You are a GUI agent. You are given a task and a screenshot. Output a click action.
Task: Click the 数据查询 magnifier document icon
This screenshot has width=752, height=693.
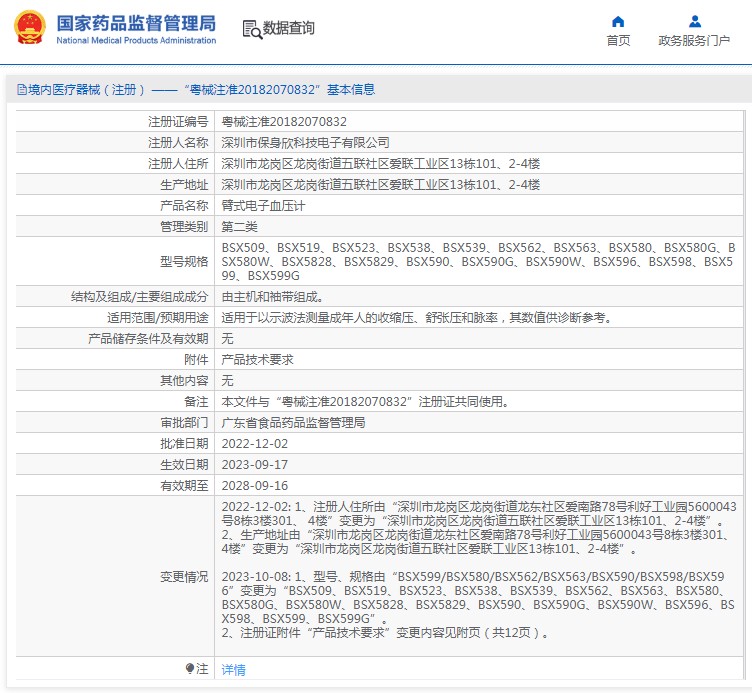(x=251, y=29)
